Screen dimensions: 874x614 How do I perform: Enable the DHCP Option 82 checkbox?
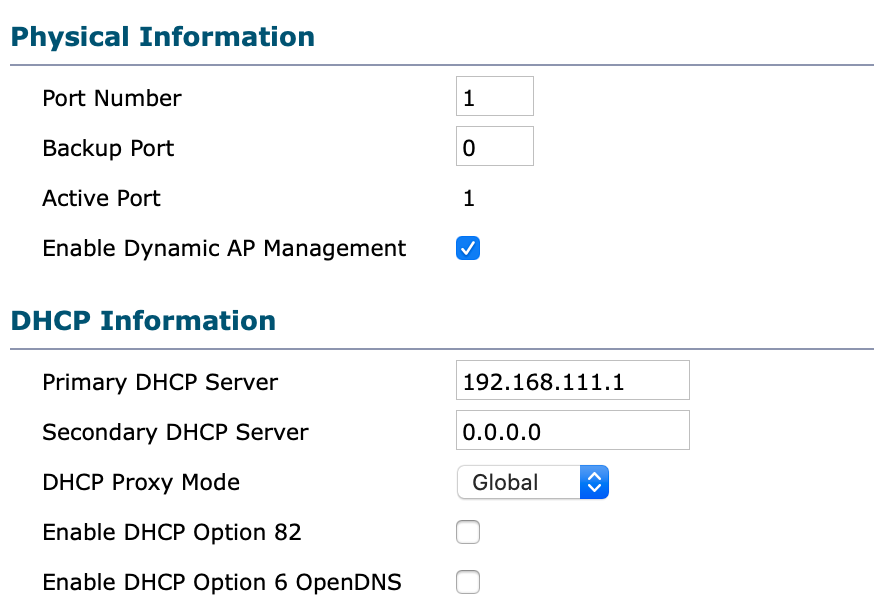tap(468, 532)
